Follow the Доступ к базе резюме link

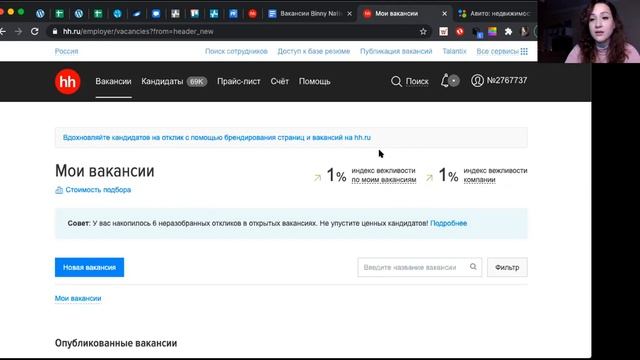(x=314, y=51)
